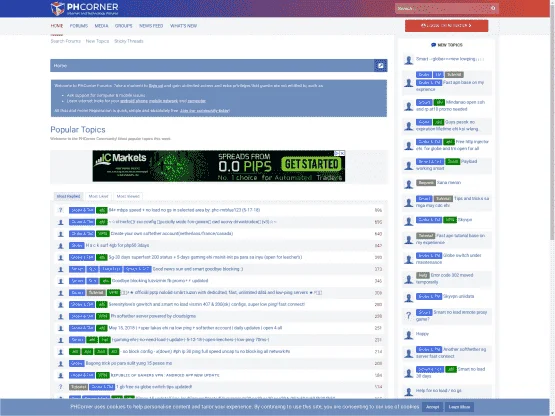Click the New Topics speech bubble icon

[x=433, y=45]
